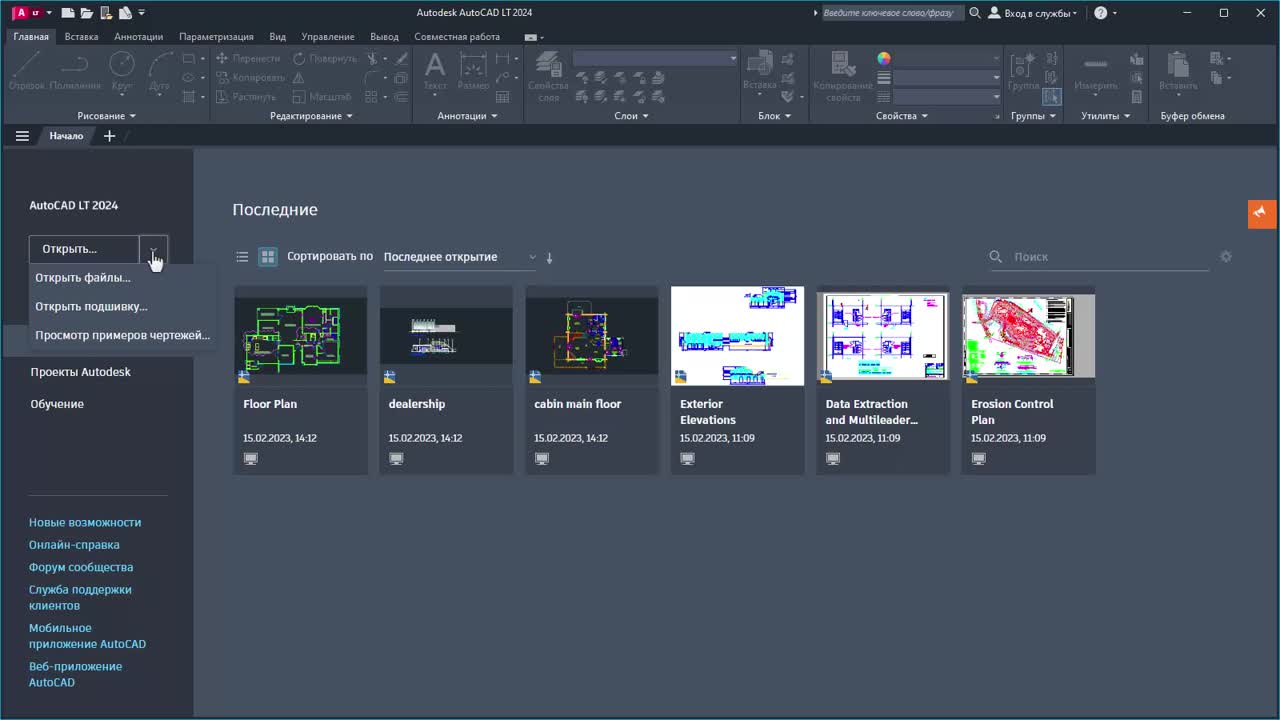This screenshot has width=1280, height=720.
Task: Select the Полилиния polyline tool
Action: 75,72
